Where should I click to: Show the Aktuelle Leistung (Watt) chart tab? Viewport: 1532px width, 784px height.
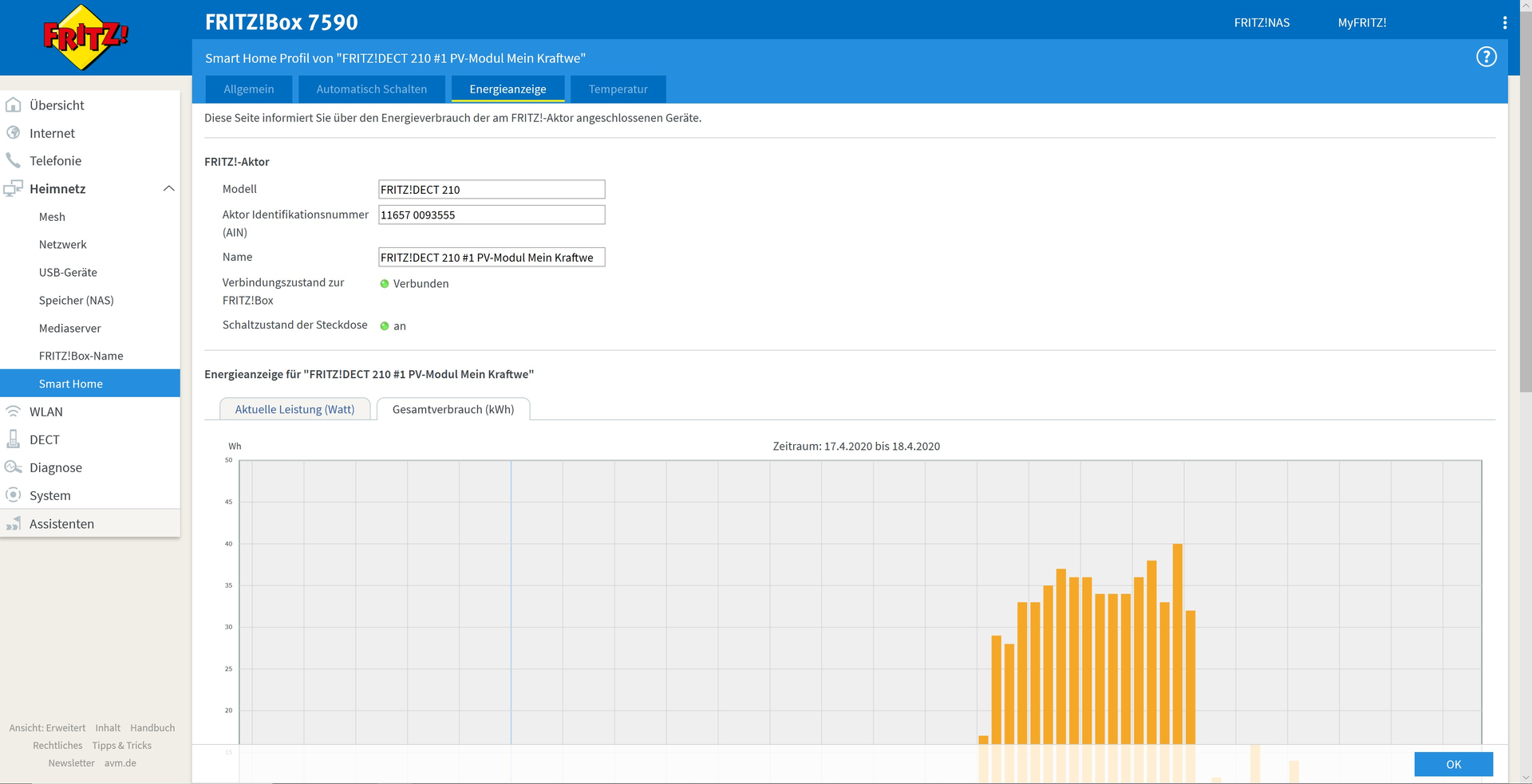click(295, 409)
